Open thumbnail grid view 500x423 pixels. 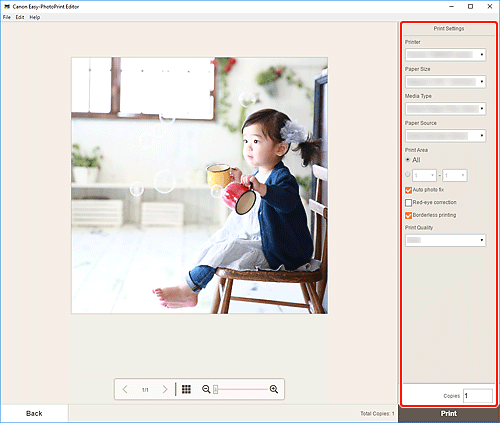186,389
